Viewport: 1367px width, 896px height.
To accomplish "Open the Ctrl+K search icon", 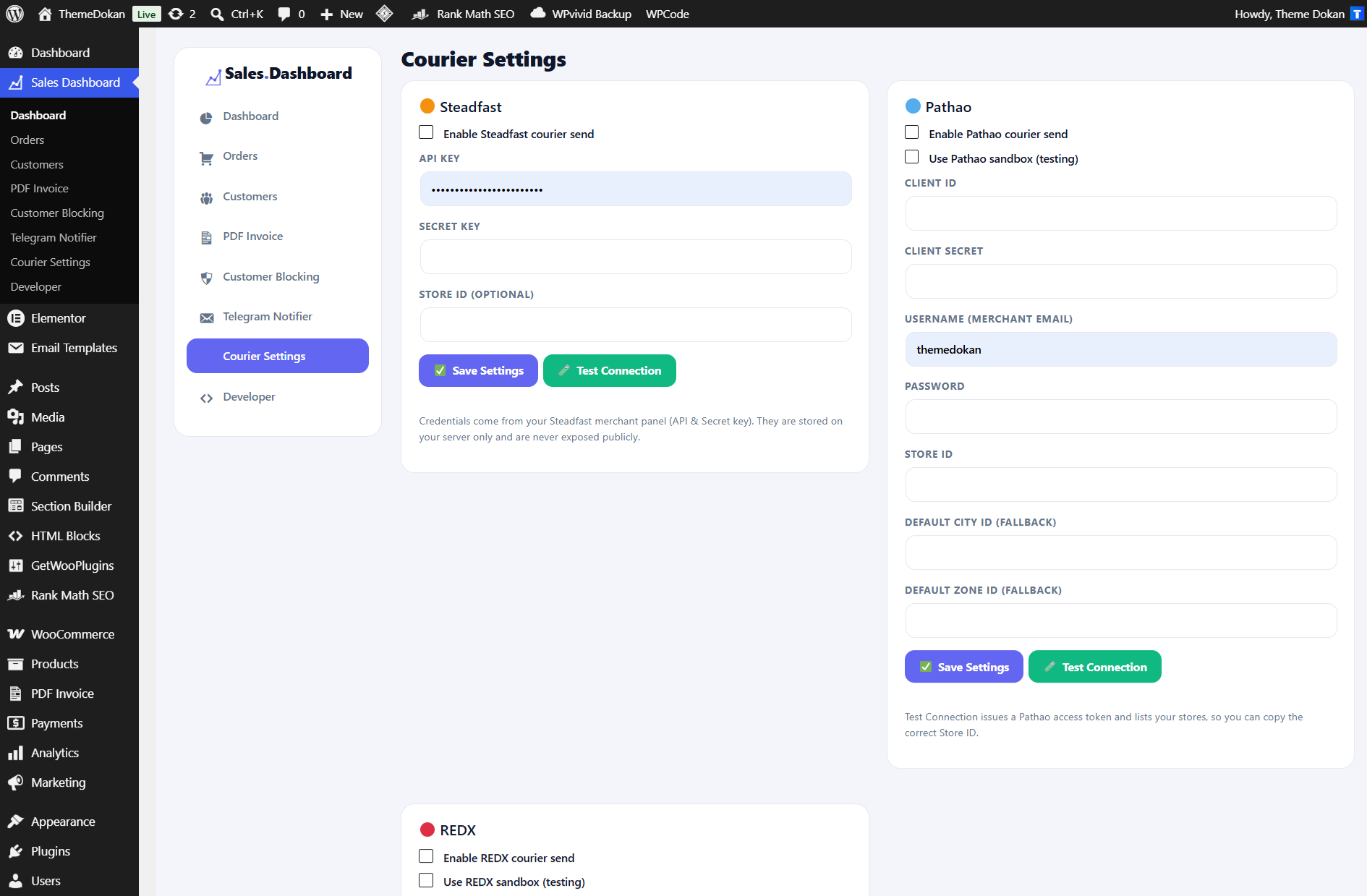I will (x=217, y=14).
